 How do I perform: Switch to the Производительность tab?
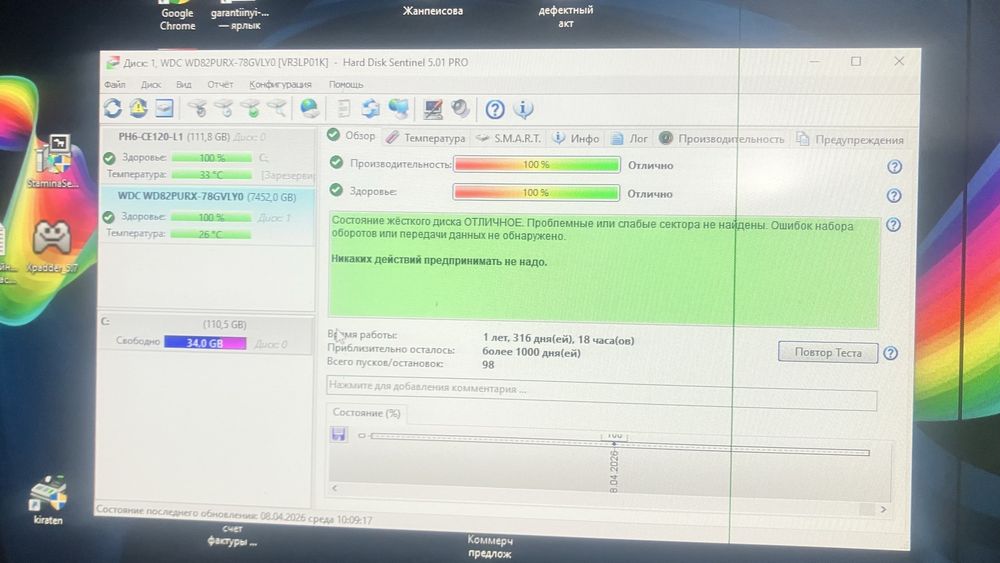click(x=721, y=139)
